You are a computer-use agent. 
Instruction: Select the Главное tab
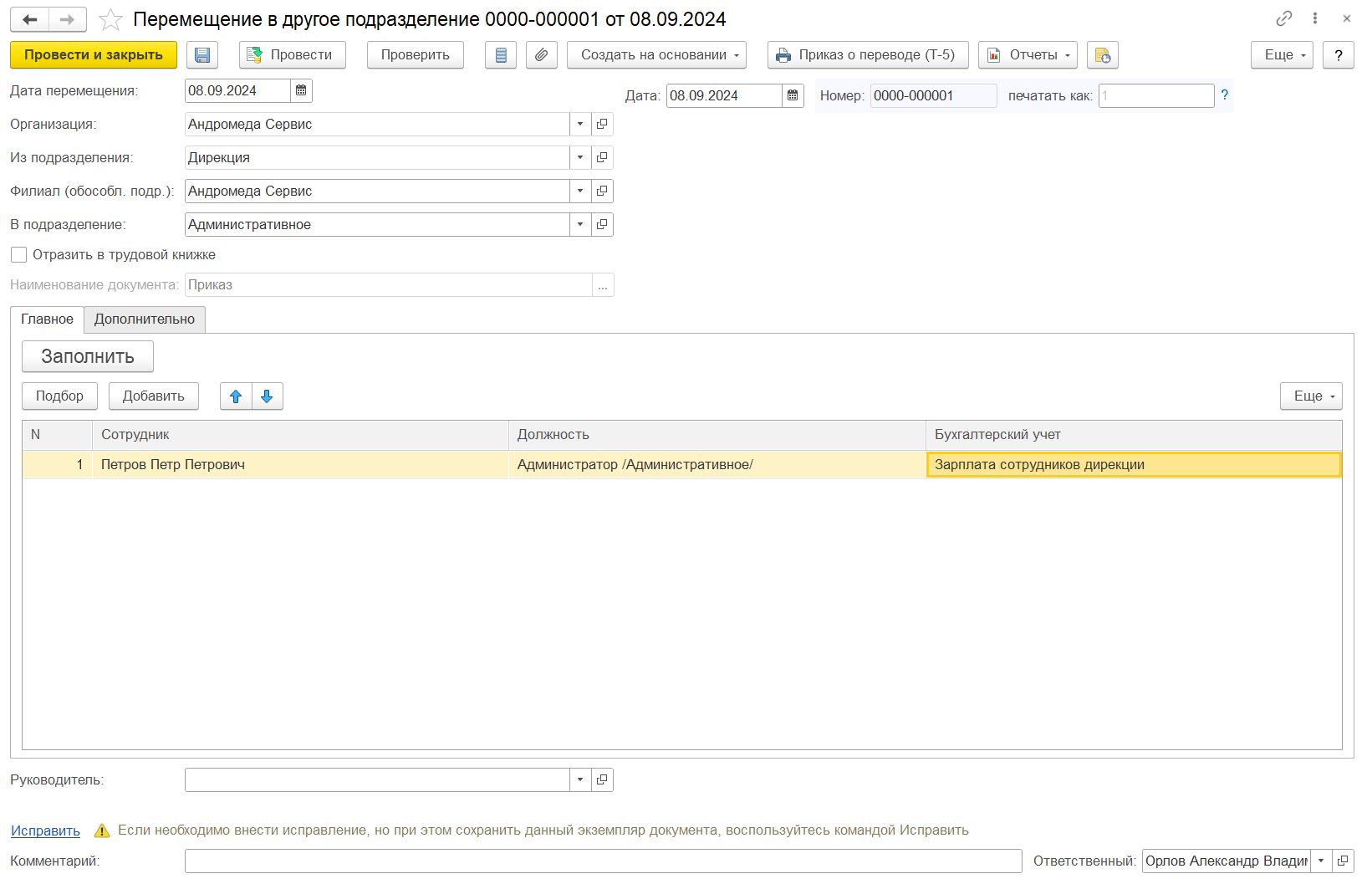47,319
